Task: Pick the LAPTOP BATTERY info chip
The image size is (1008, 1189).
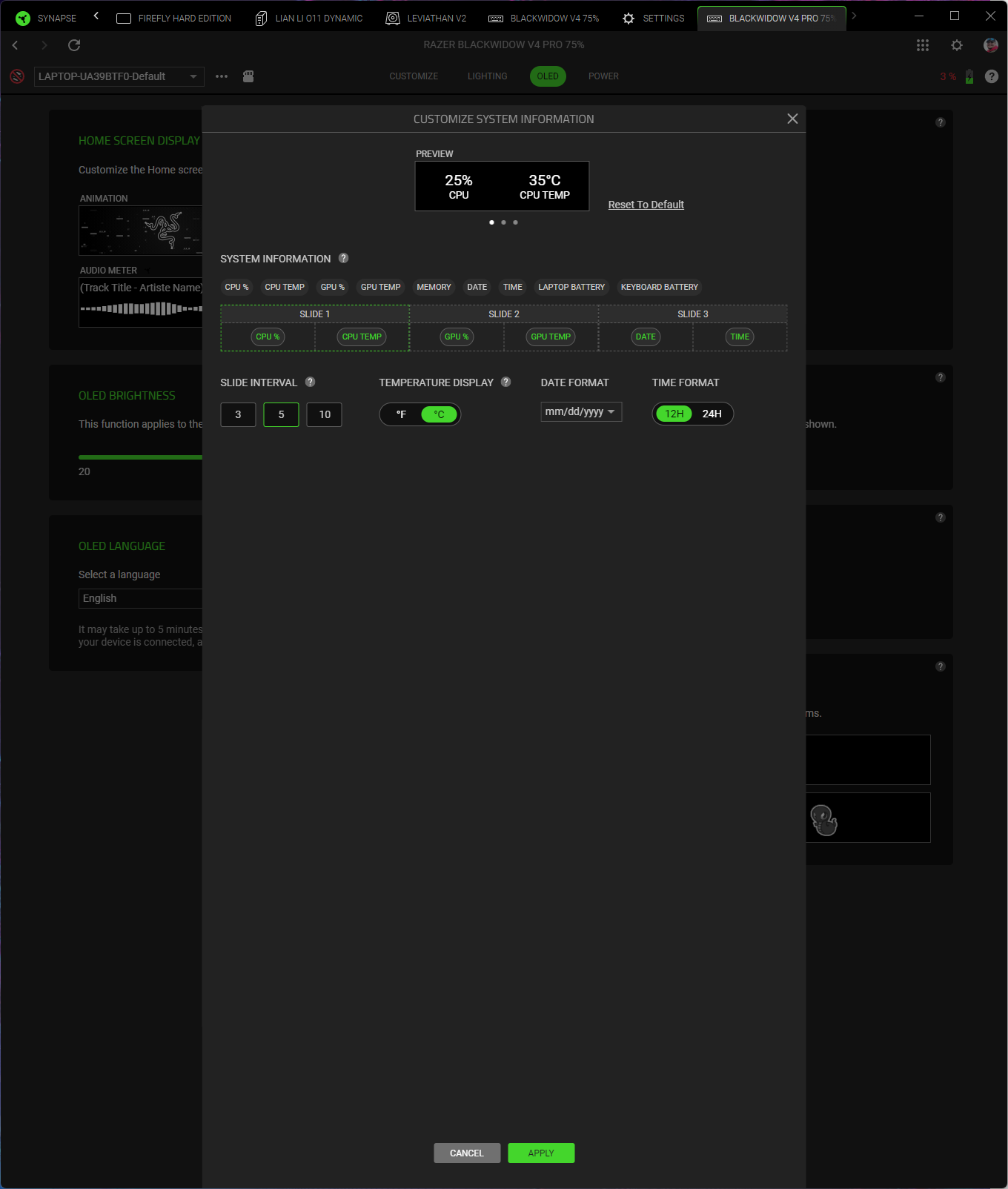Action: click(x=571, y=287)
